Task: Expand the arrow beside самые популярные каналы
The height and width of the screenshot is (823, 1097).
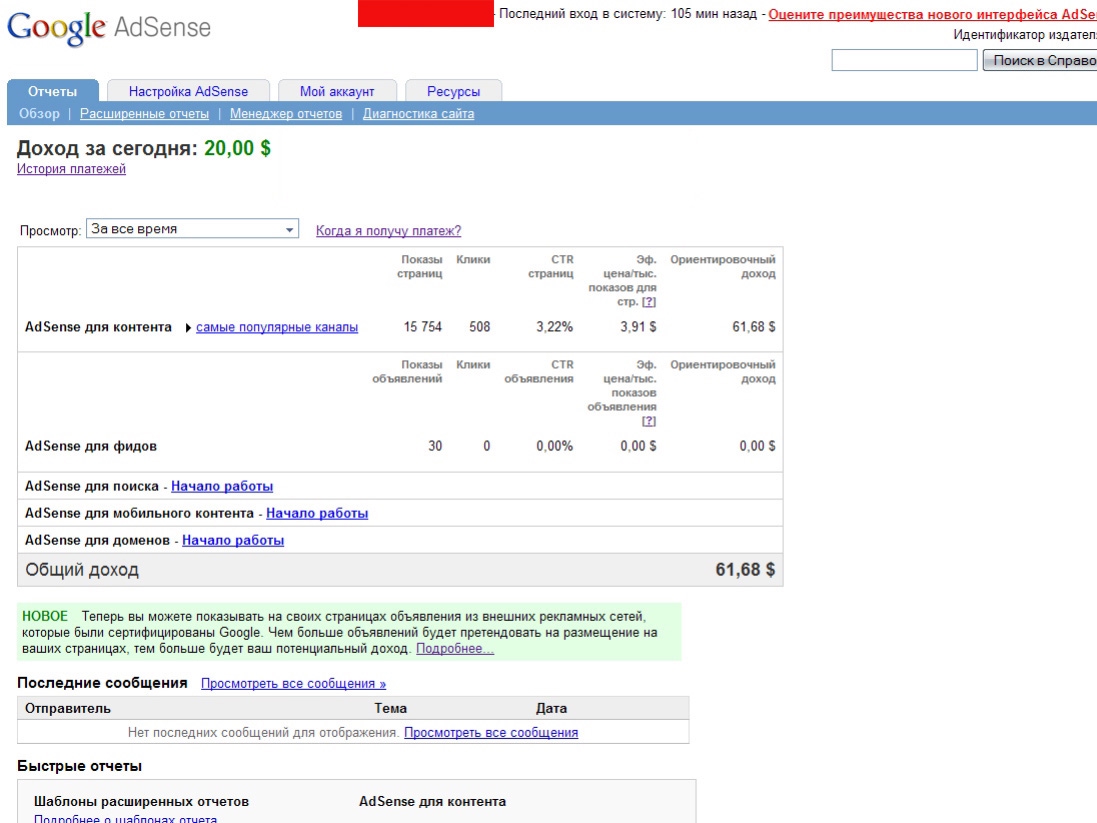Action: (x=188, y=328)
